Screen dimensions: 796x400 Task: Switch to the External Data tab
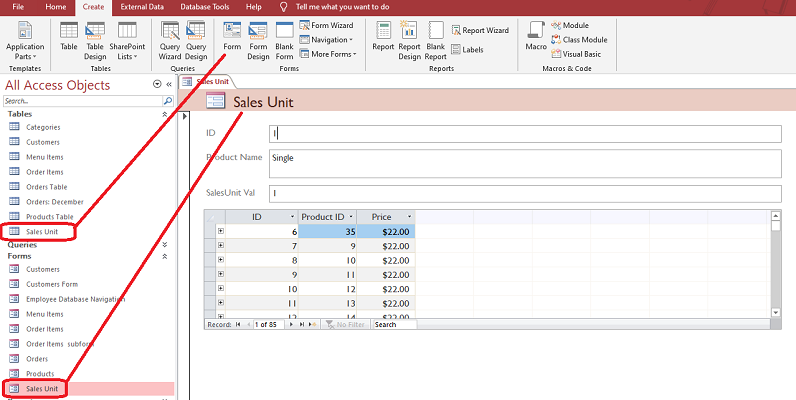(142, 7)
